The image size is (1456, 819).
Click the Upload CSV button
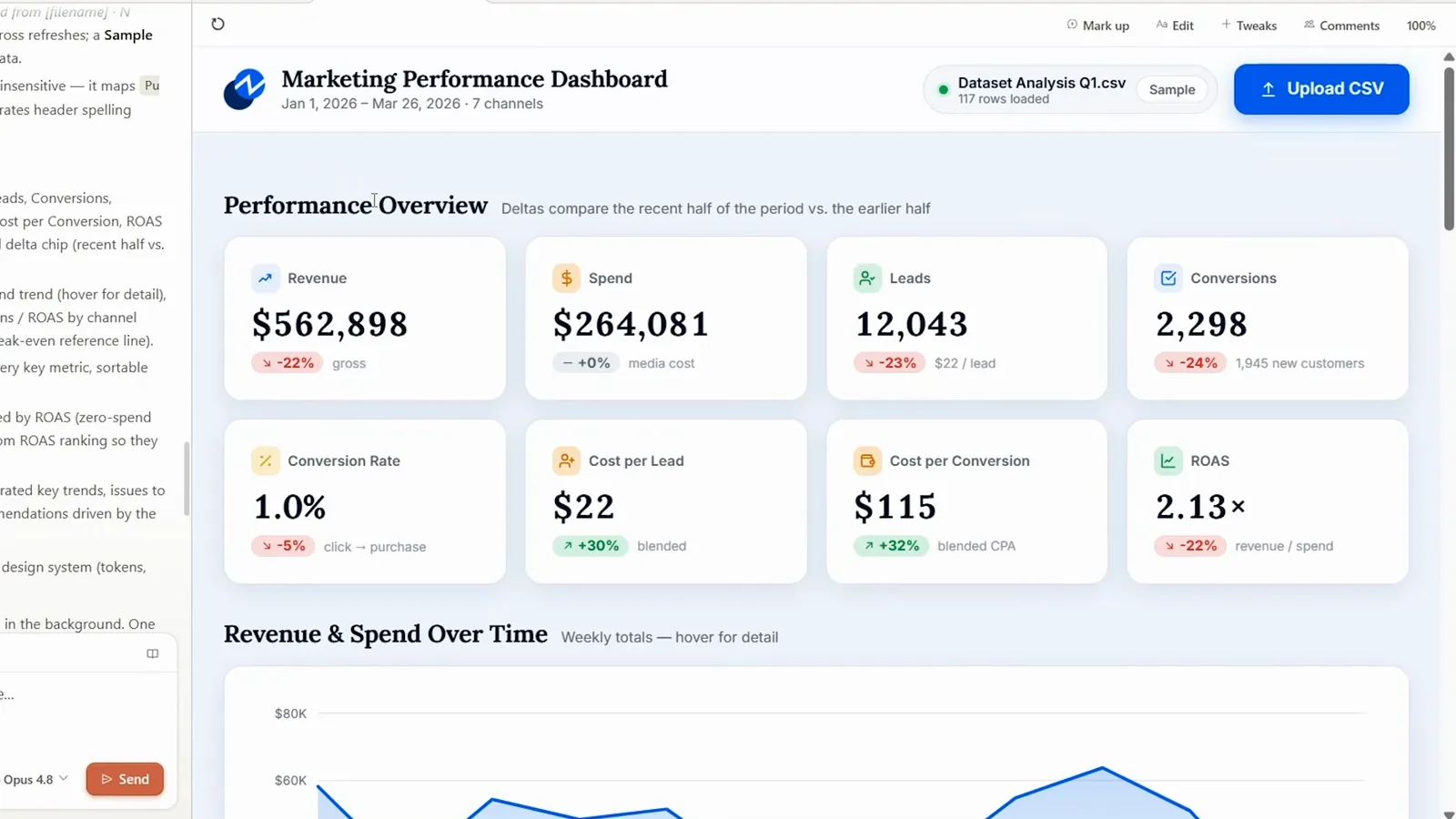(x=1321, y=89)
